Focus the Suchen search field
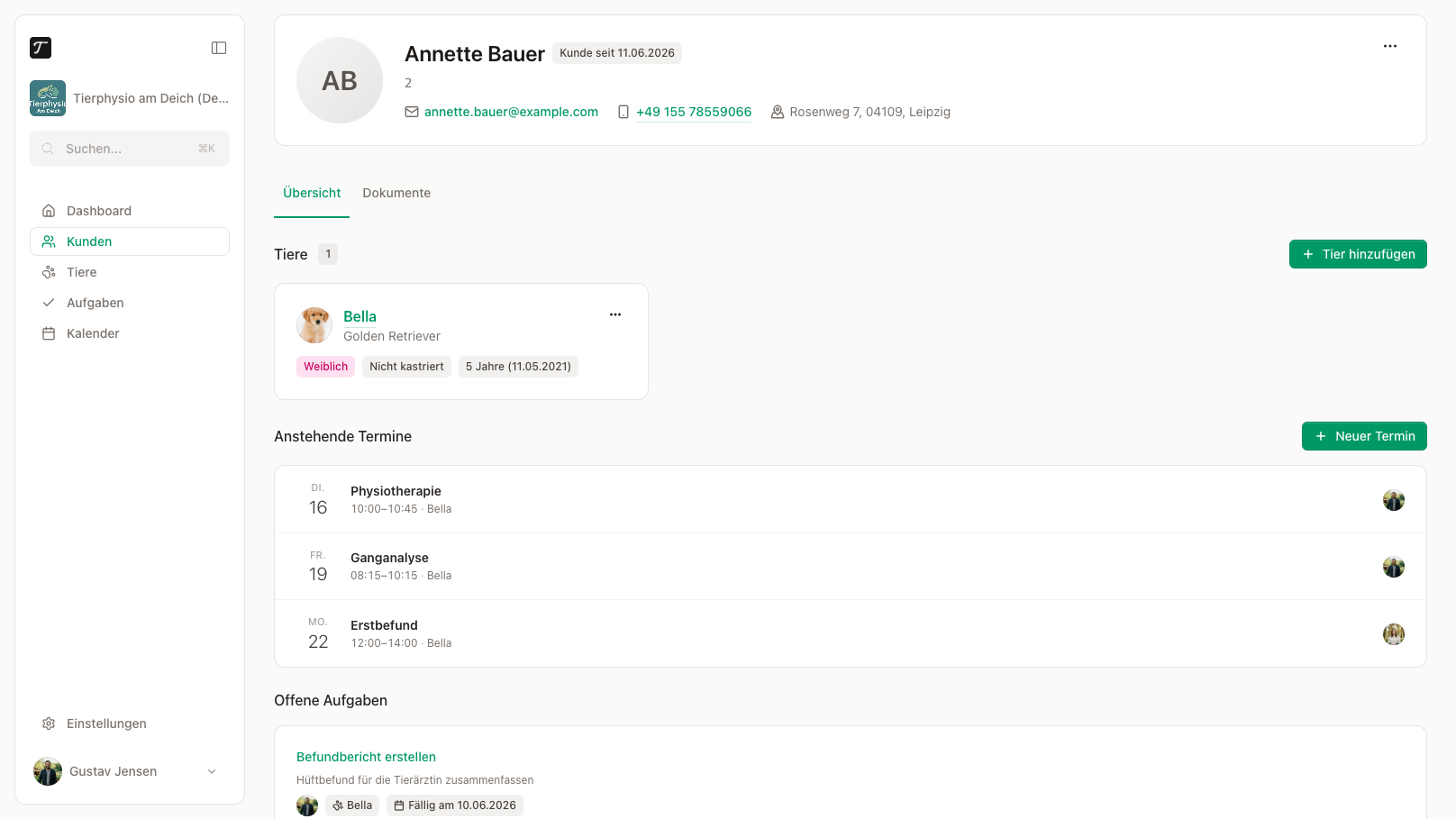Screen dimensions: 1456x819 pyautogui.click(x=130, y=149)
